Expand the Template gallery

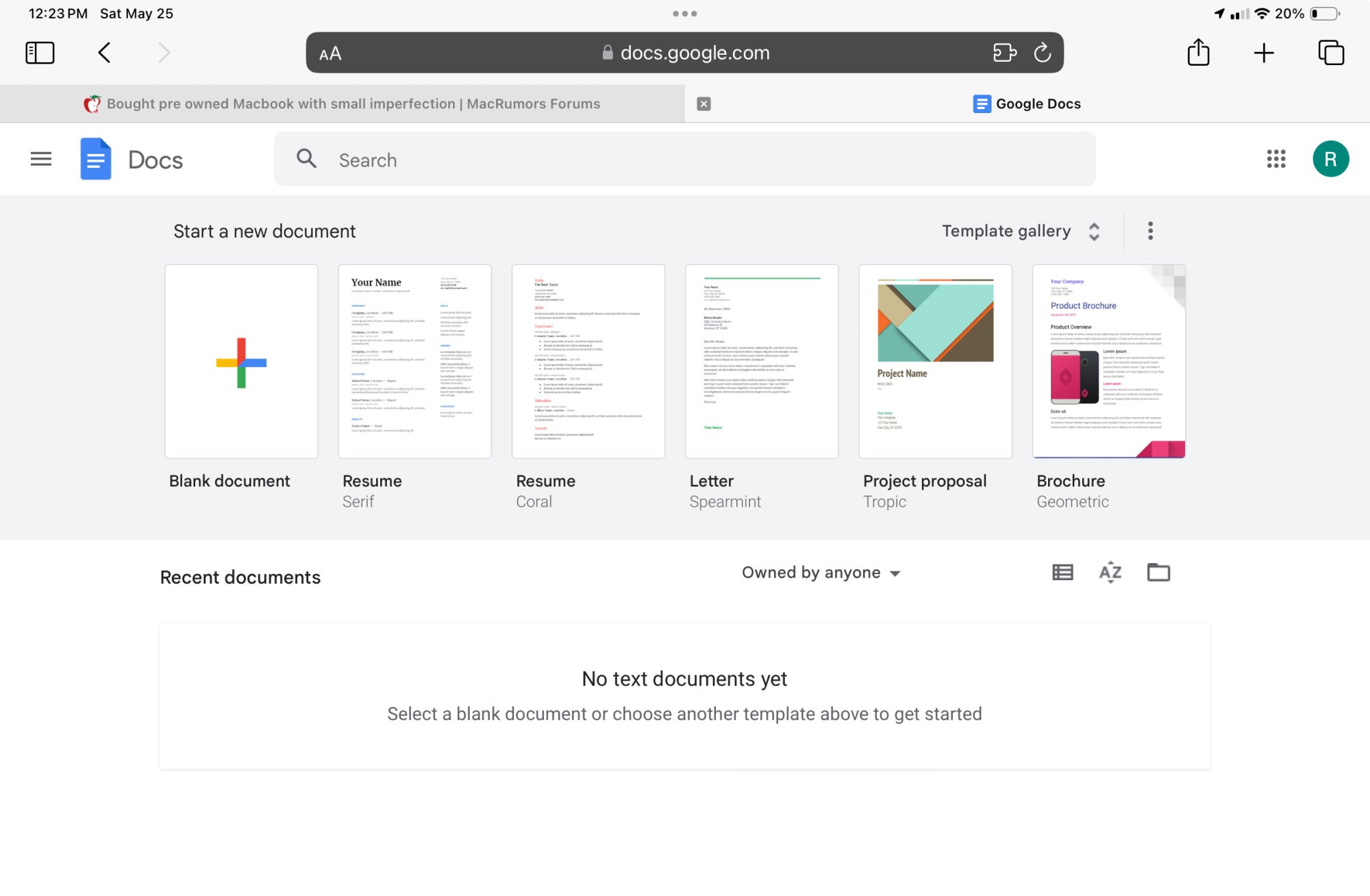tap(1020, 231)
